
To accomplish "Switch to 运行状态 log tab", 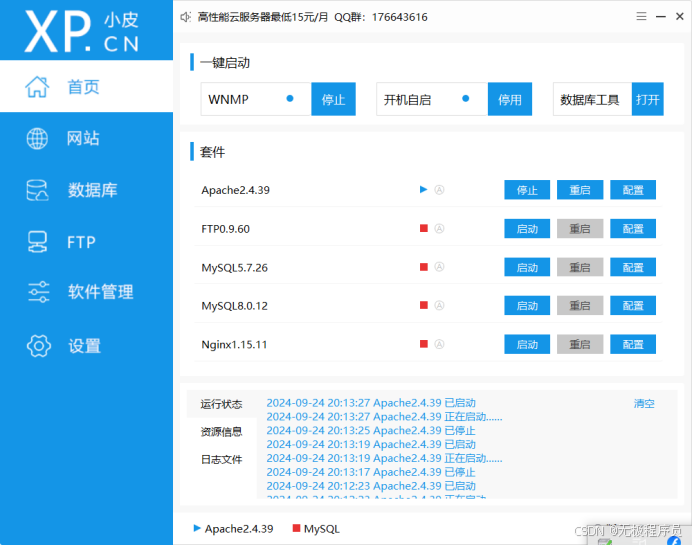I will coord(222,404).
